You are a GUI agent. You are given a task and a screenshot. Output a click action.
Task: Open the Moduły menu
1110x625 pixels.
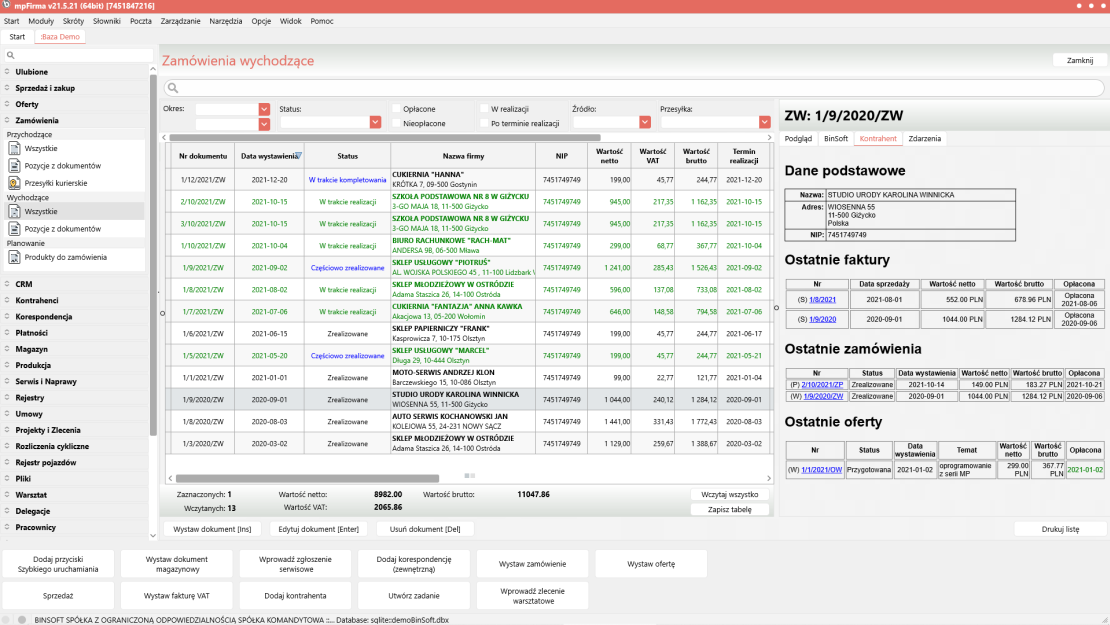click(x=40, y=21)
